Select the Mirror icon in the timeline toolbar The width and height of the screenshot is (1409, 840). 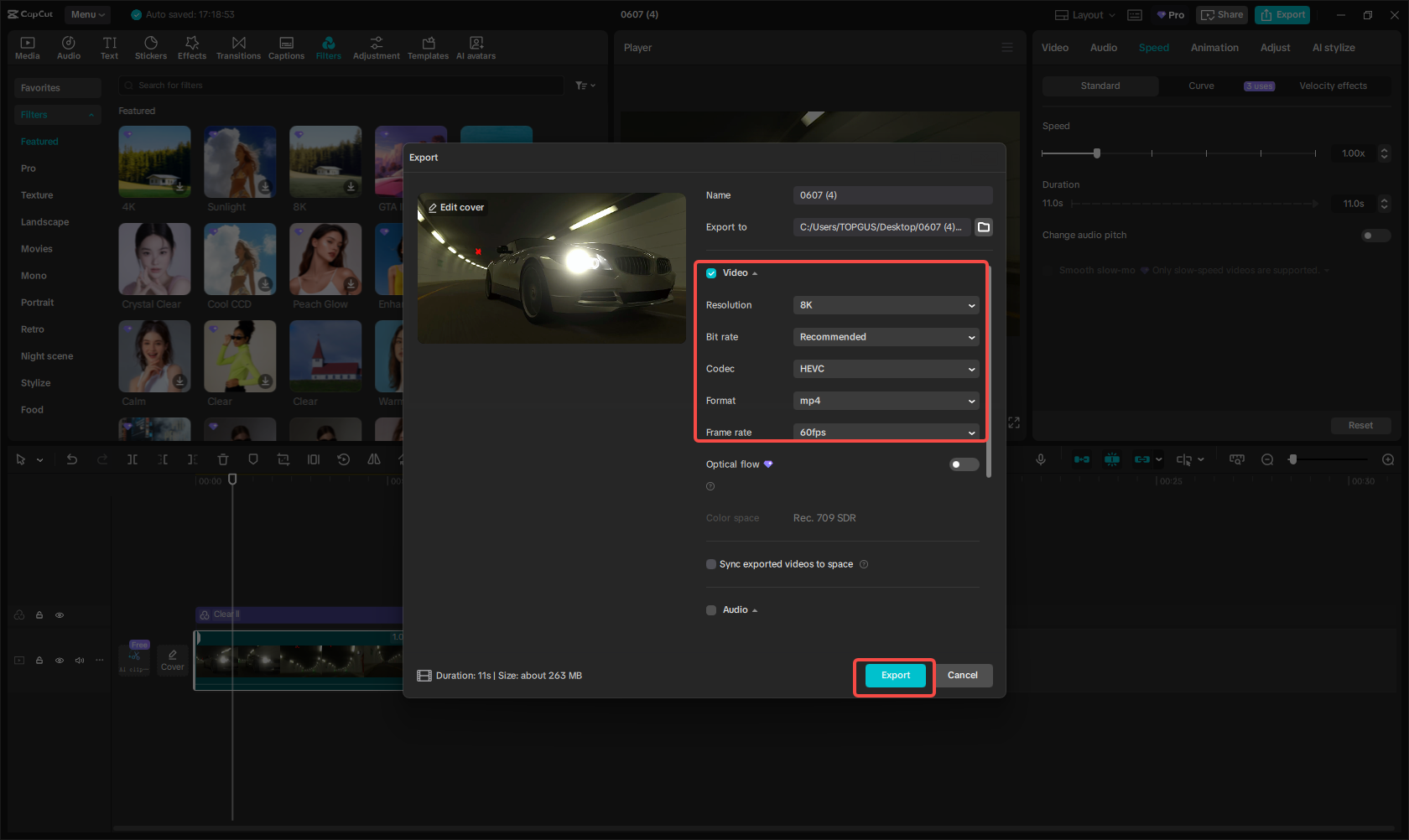(x=373, y=459)
